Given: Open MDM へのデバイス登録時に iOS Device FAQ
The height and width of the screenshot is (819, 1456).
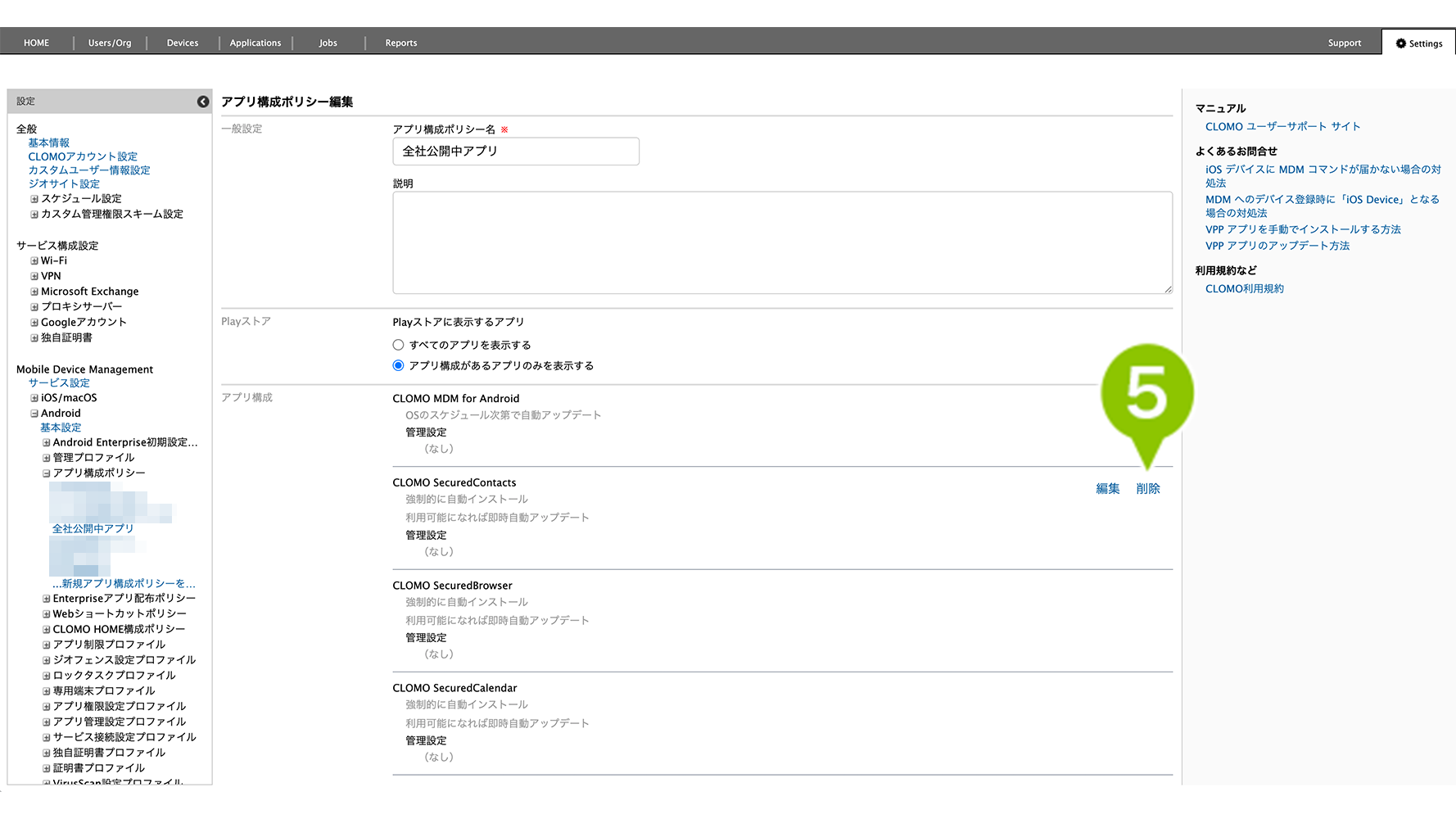Looking at the screenshot, I should [1322, 206].
